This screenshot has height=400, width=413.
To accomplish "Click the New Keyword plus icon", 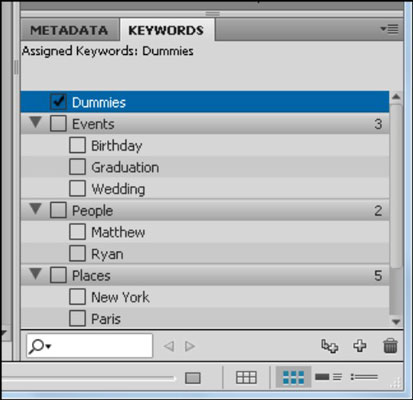I will (360, 346).
